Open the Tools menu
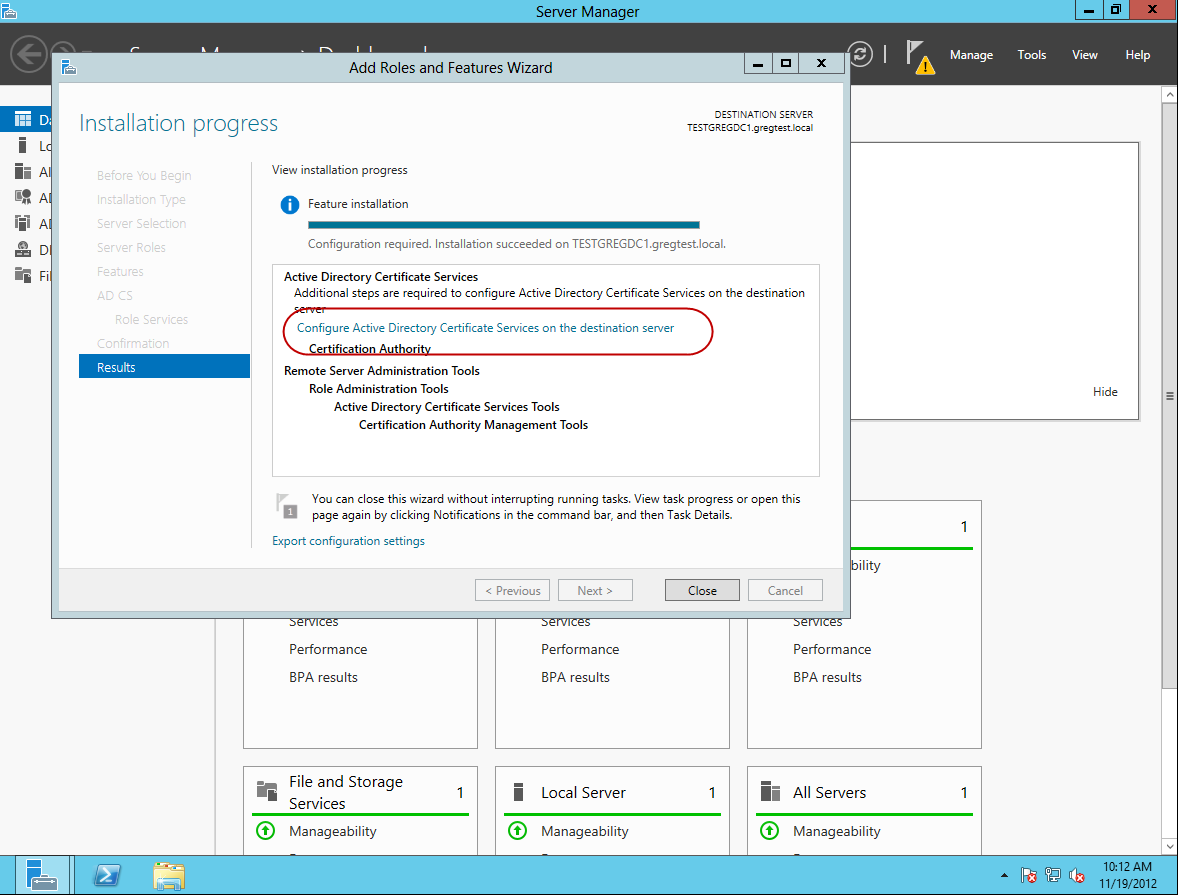 1032,55
